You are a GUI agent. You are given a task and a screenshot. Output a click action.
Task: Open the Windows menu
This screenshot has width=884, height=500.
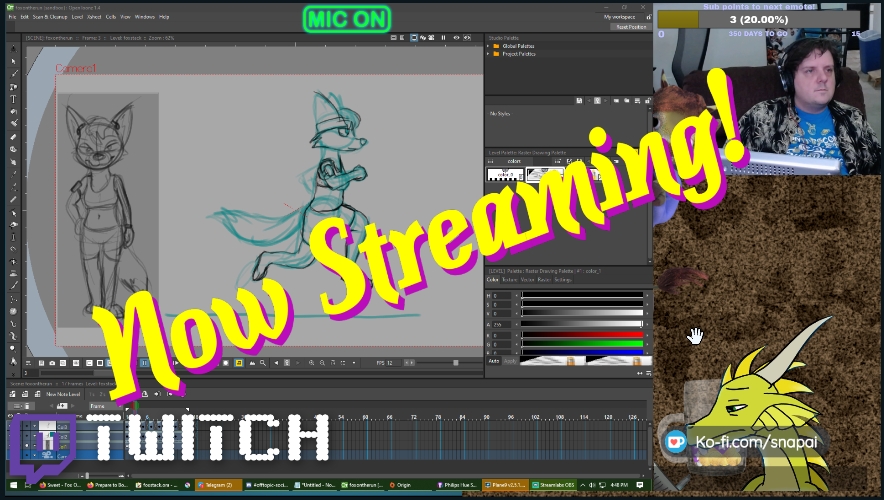(145, 17)
